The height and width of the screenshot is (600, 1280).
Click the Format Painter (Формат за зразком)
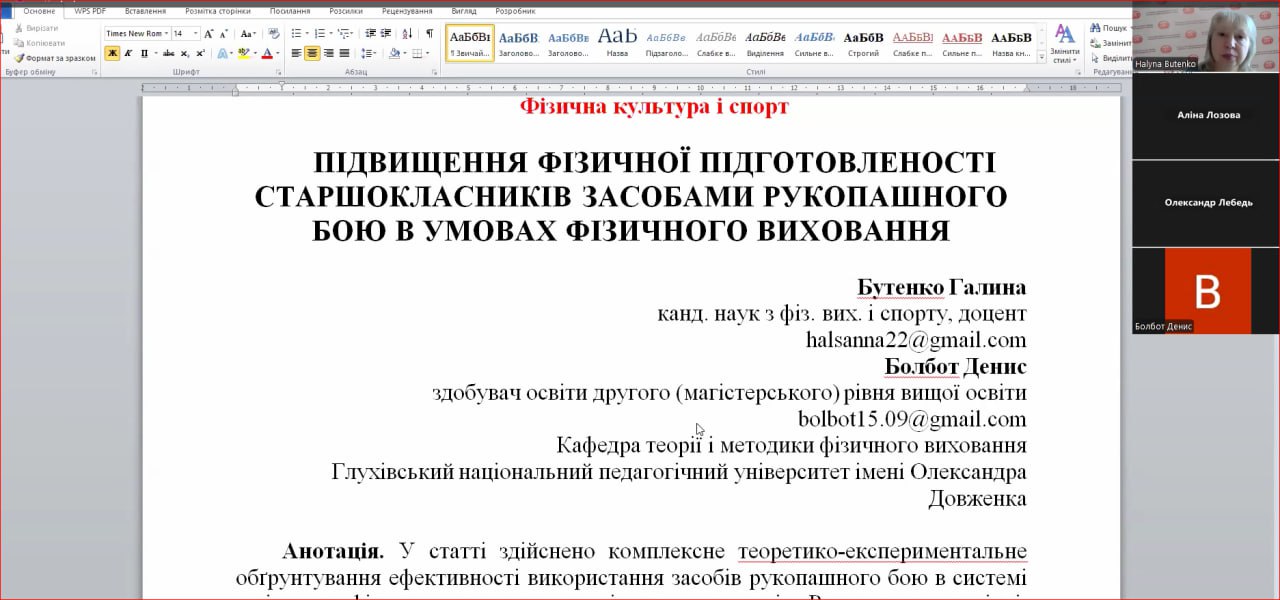click(x=55, y=58)
